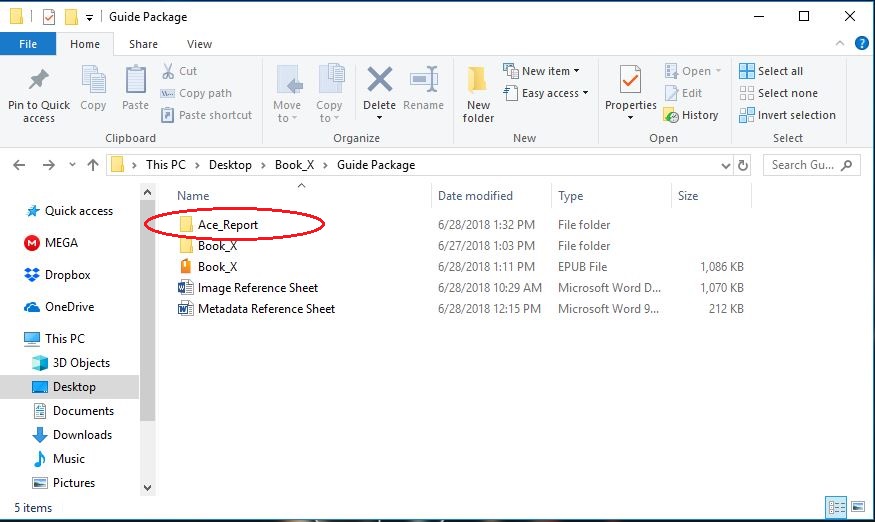Click Properties icon in title bar
This screenshot has width=875, height=522.
(x=49, y=17)
